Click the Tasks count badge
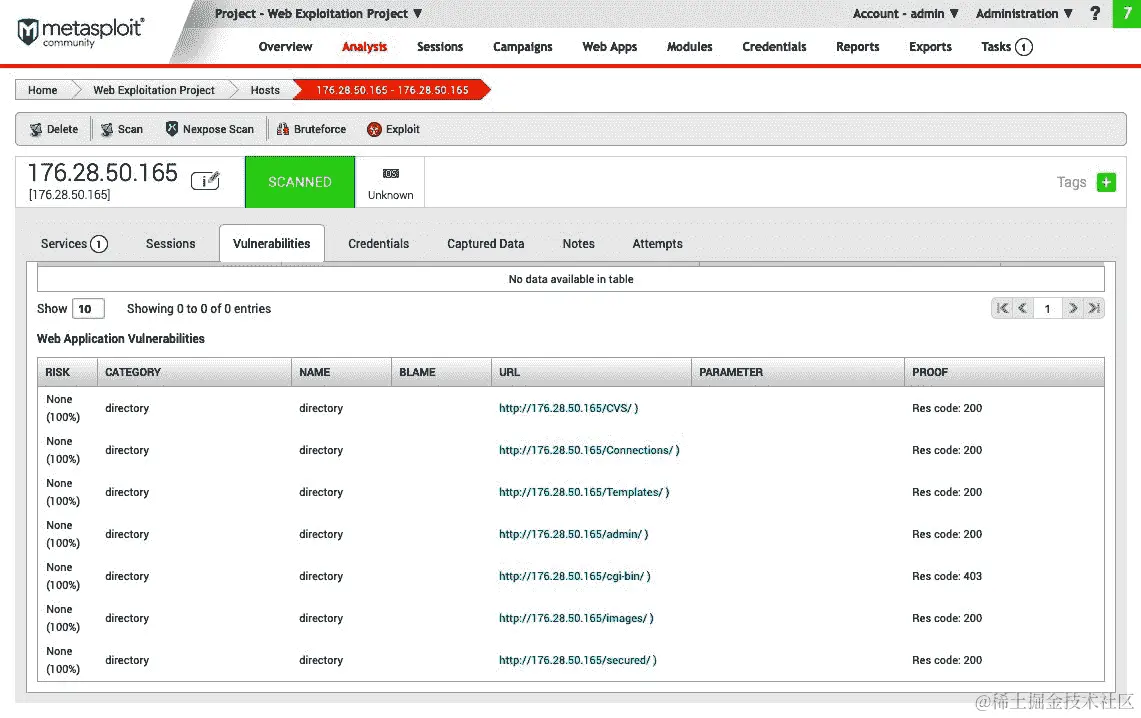Image resolution: width=1141 pixels, height=718 pixels. (1024, 47)
